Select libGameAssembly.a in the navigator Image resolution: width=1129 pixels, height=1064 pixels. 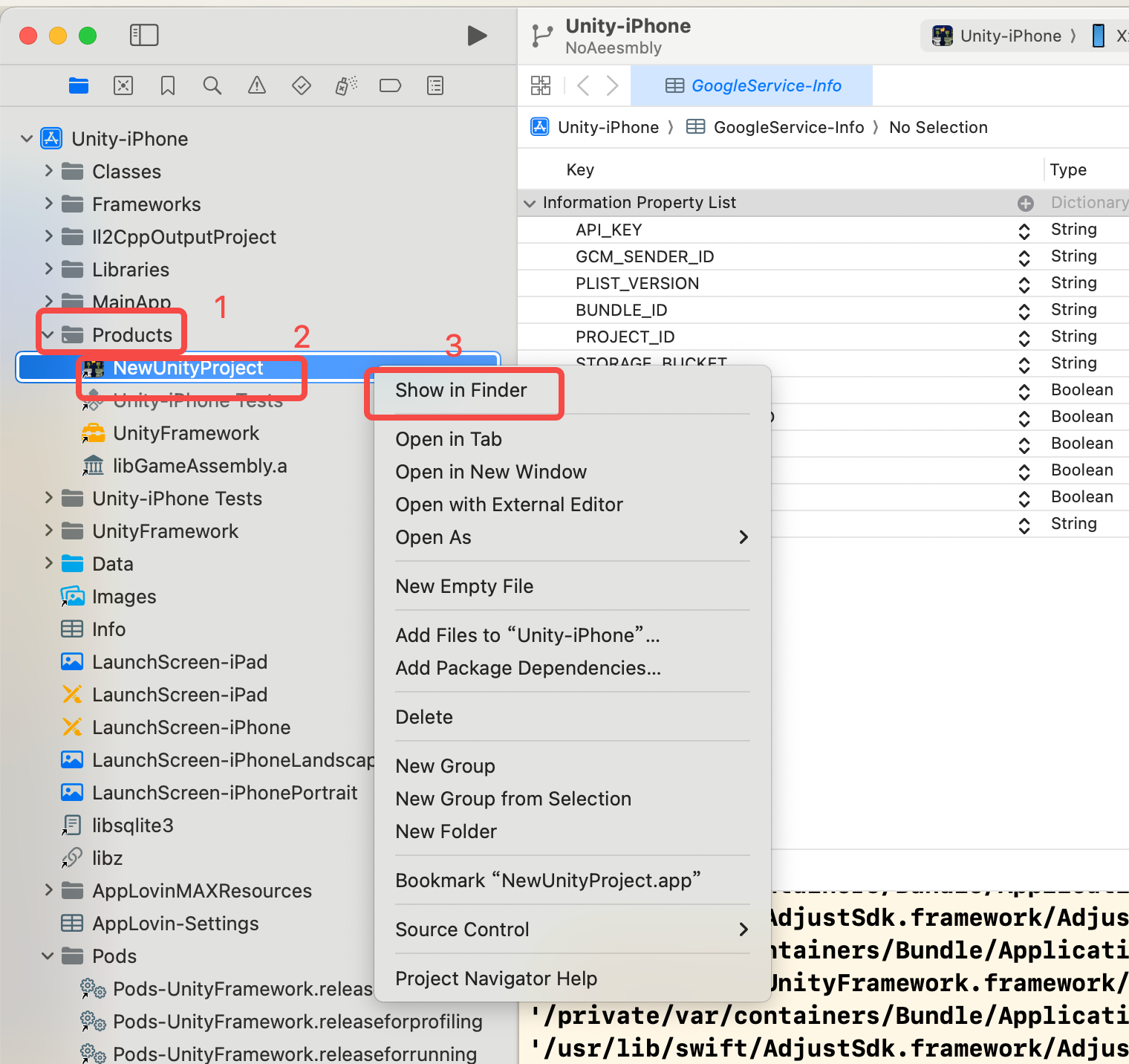pyautogui.click(x=200, y=466)
